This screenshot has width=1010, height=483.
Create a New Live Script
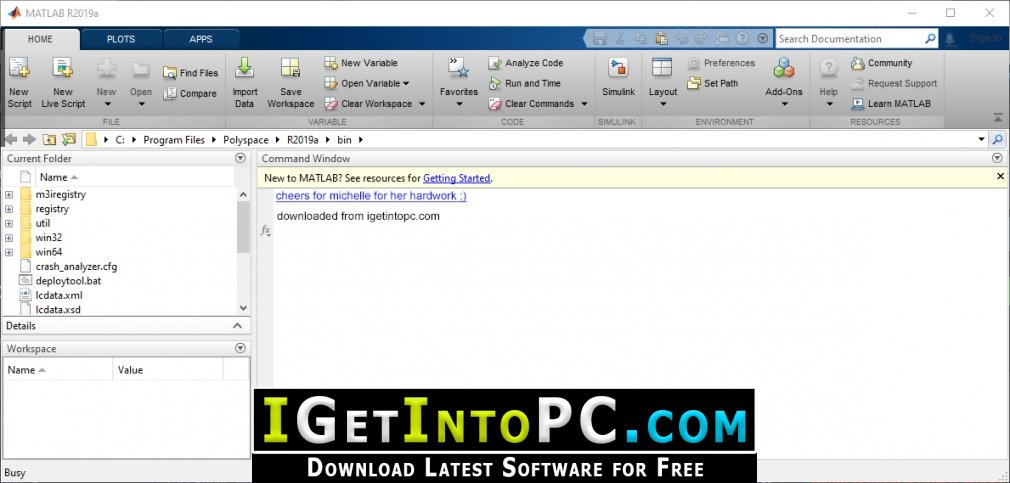click(63, 82)
